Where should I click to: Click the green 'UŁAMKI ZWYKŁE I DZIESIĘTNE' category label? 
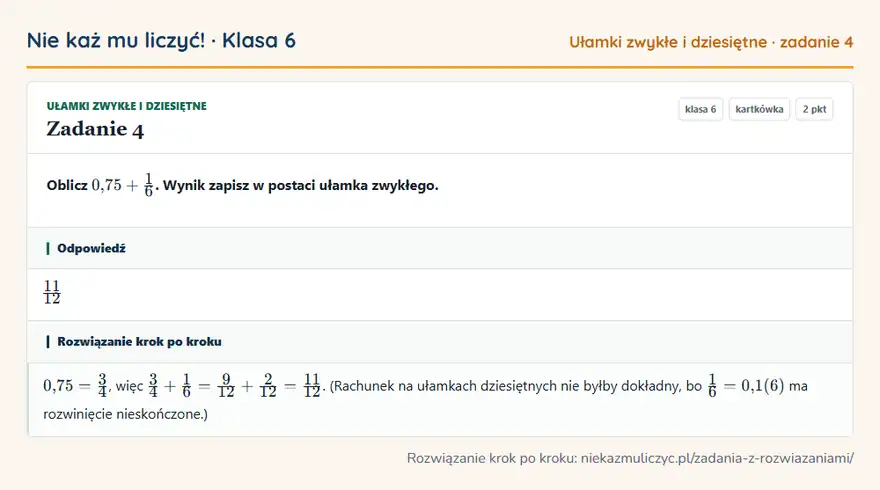[127, 106]
